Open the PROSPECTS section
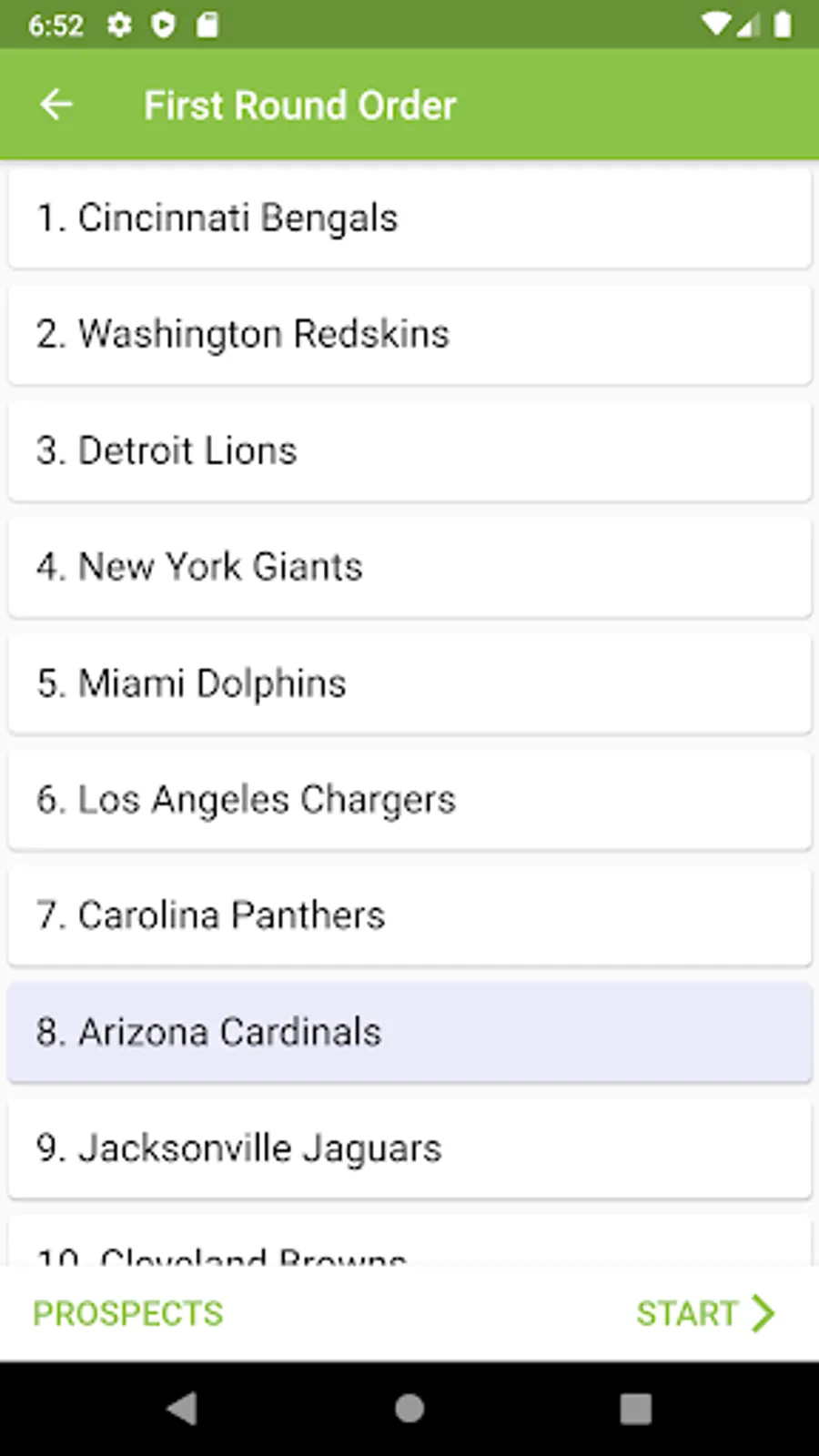The width and height of the screenshot is (819, 1456). pyautogui.click(x=128, y=1313)
